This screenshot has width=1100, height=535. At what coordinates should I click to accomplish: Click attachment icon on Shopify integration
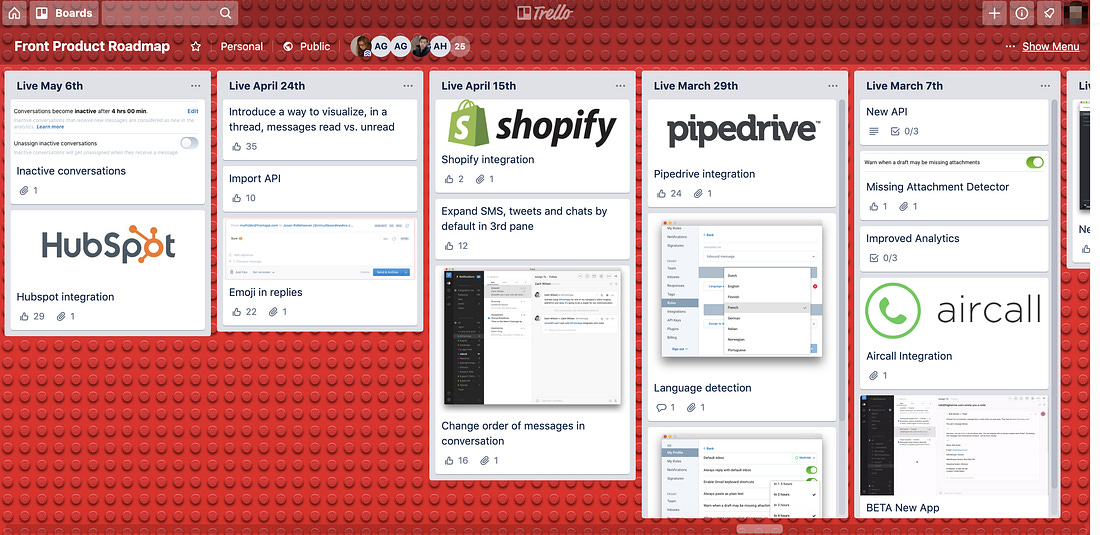[x=481, y=179]
